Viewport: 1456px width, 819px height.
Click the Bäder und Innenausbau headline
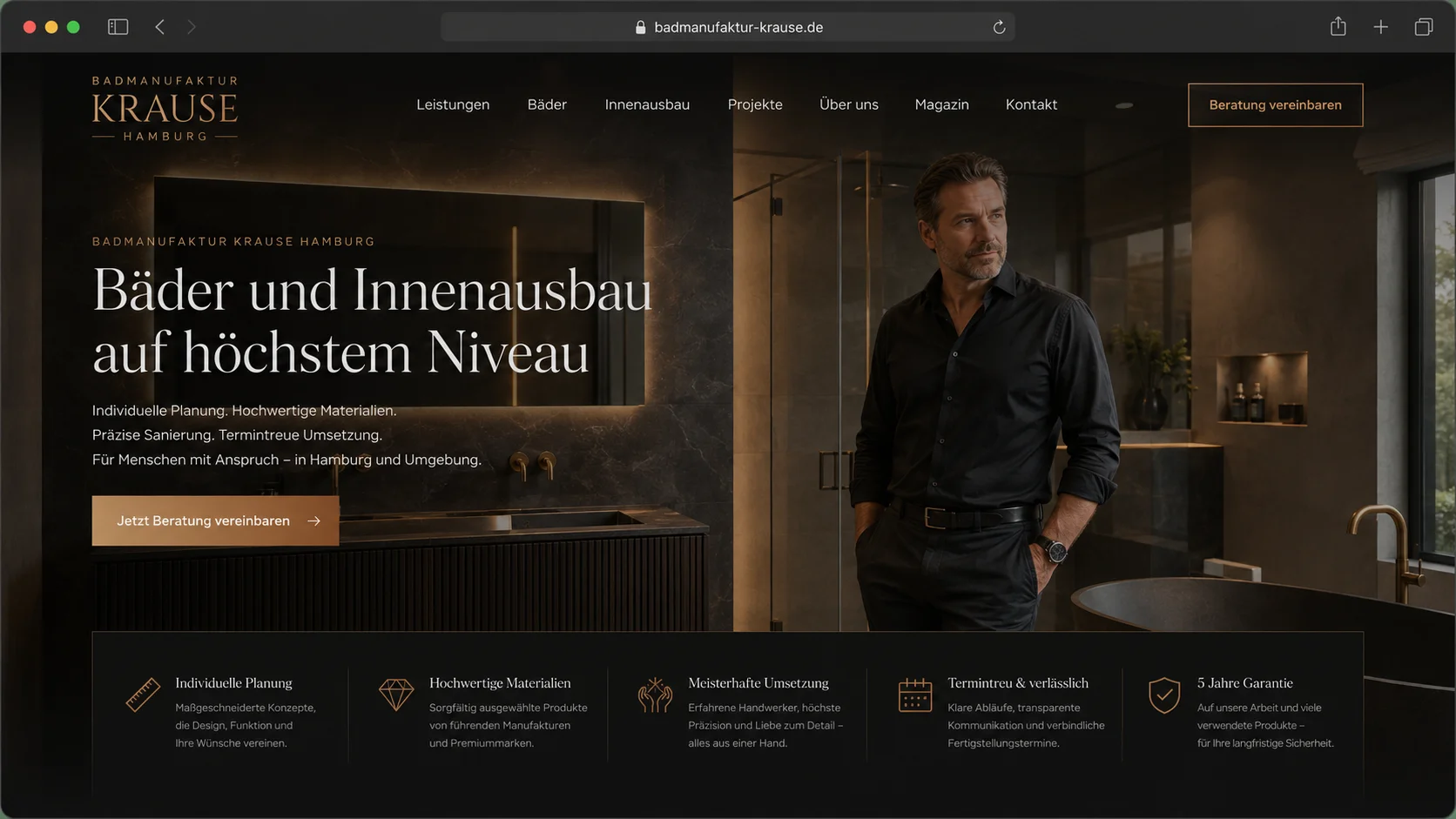tap(373, 320)
